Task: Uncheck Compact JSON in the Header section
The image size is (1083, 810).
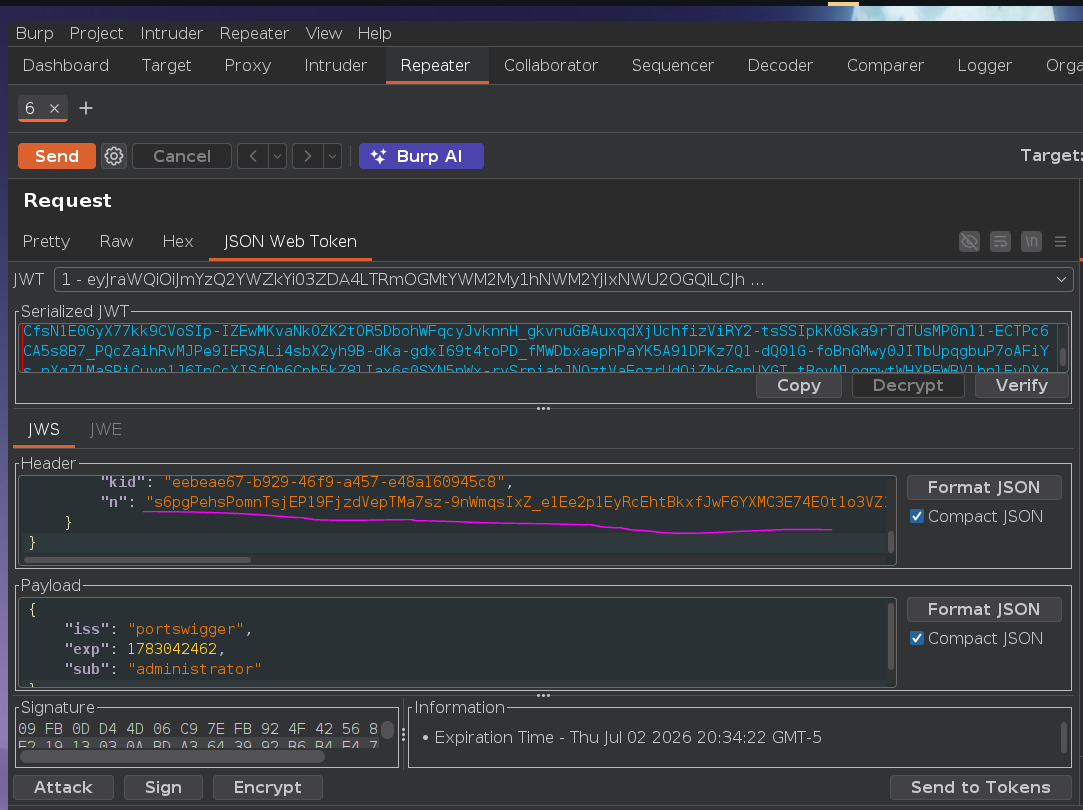Action: 917,517
